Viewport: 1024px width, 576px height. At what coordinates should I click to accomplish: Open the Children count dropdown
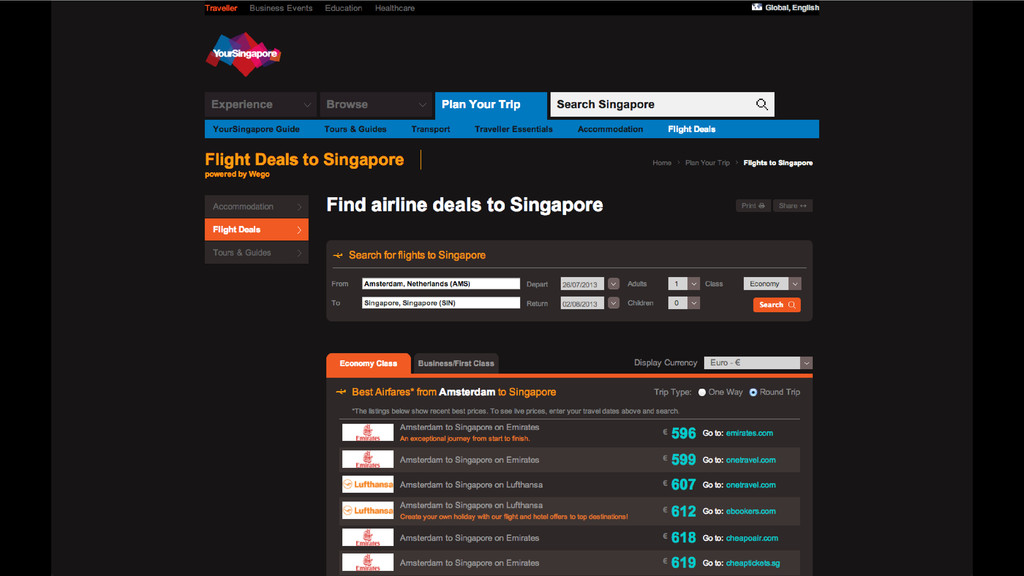pyautogui.click(x=694, y=303)
